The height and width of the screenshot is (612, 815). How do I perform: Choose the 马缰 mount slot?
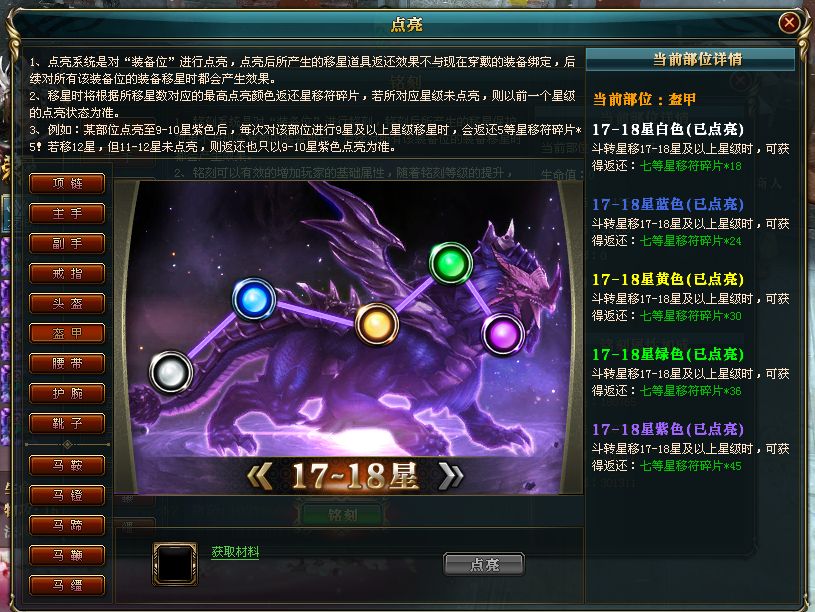tap(67, 585)
